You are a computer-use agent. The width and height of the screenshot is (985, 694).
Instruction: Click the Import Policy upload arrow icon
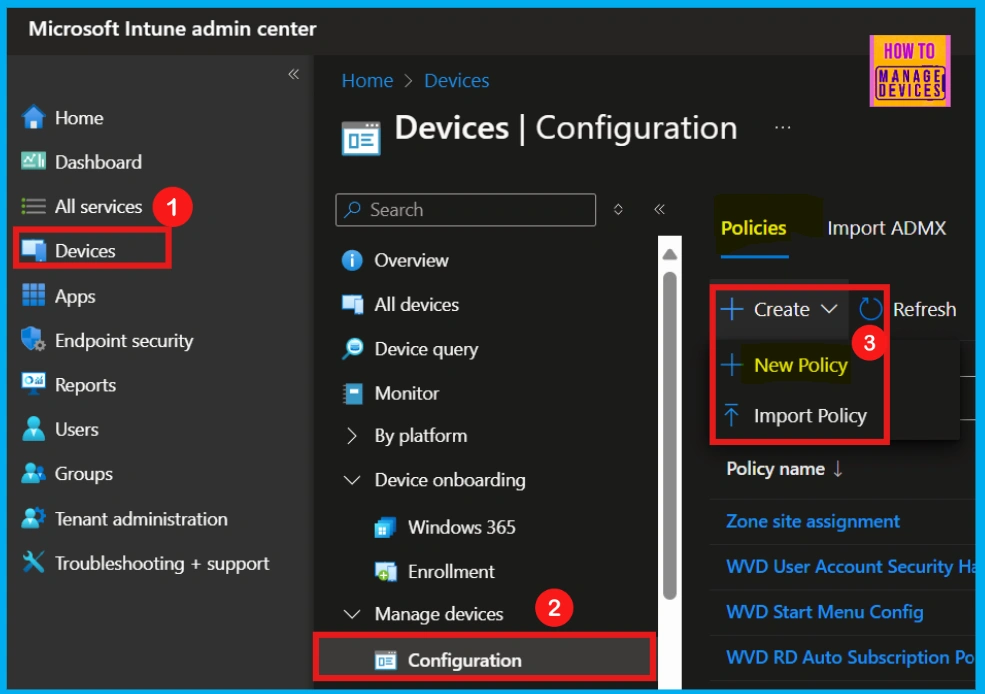(x=731, y=415)
